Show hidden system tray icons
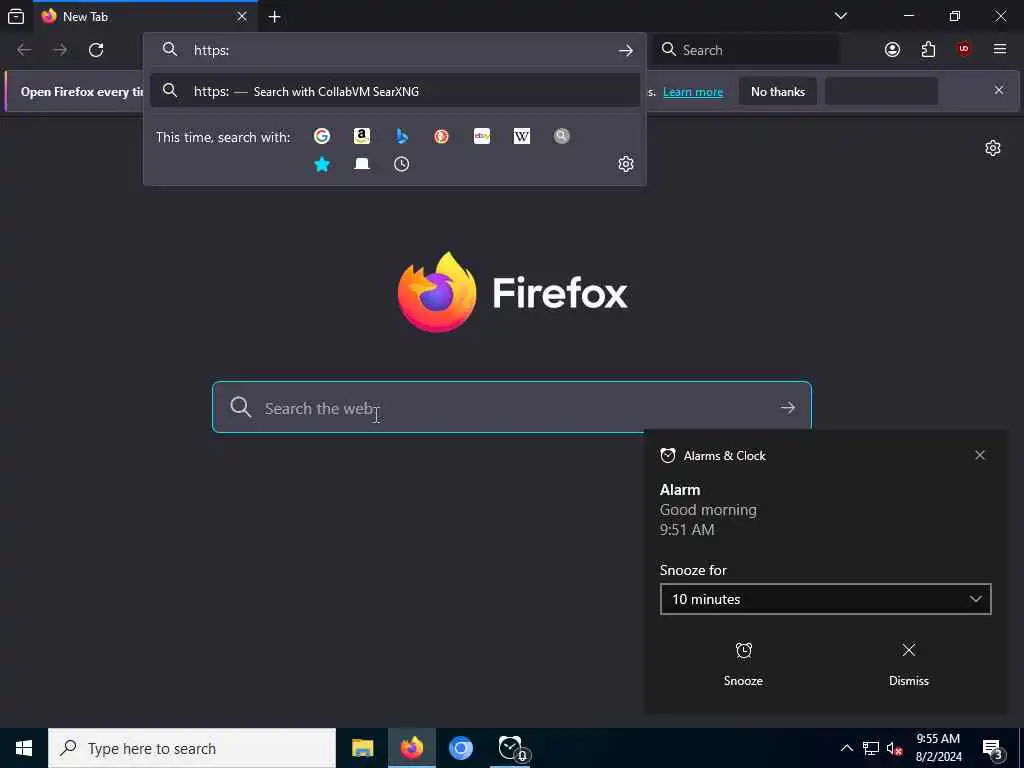 [x=846, y=748]
